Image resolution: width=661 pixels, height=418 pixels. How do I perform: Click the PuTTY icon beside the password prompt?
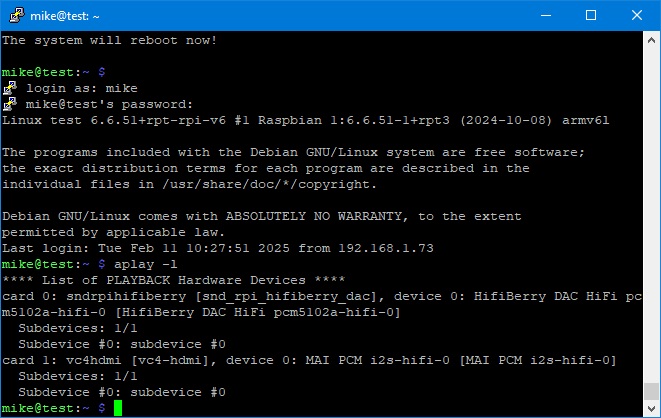[x=10, y=104]
